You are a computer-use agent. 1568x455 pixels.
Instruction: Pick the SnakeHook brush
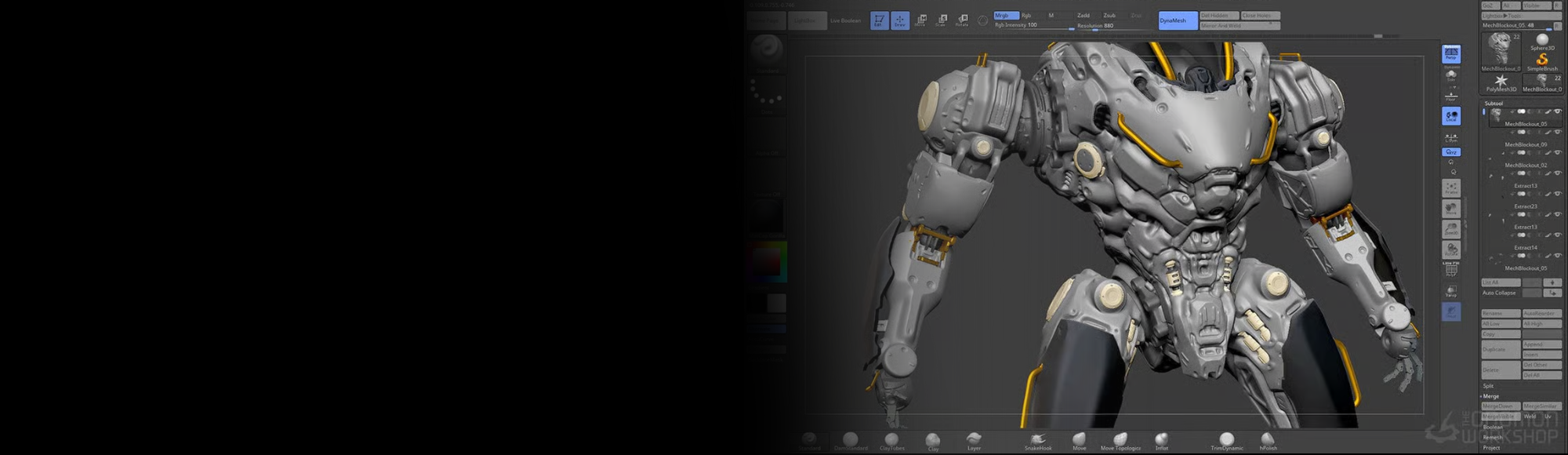coord(1038,441)
